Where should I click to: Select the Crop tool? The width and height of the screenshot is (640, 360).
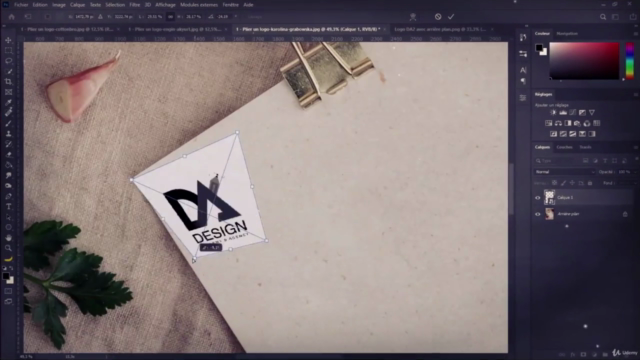click(8, 82)
